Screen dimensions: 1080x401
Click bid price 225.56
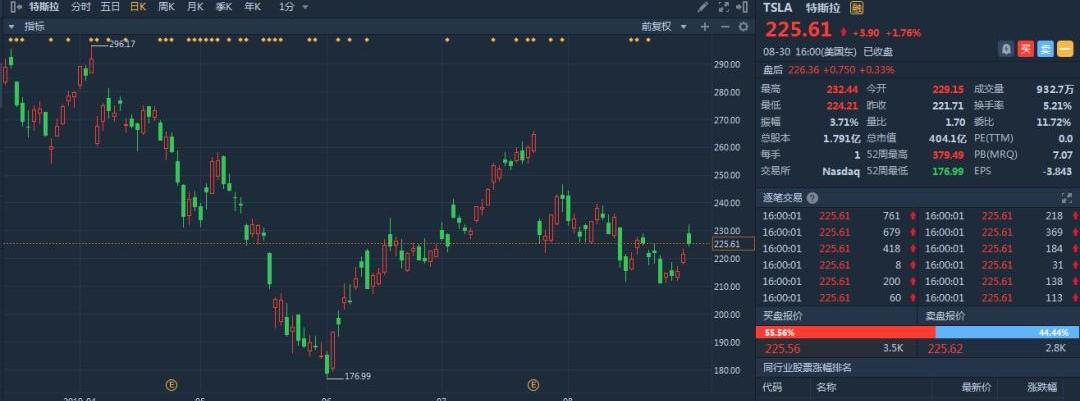tap(782, 349)
